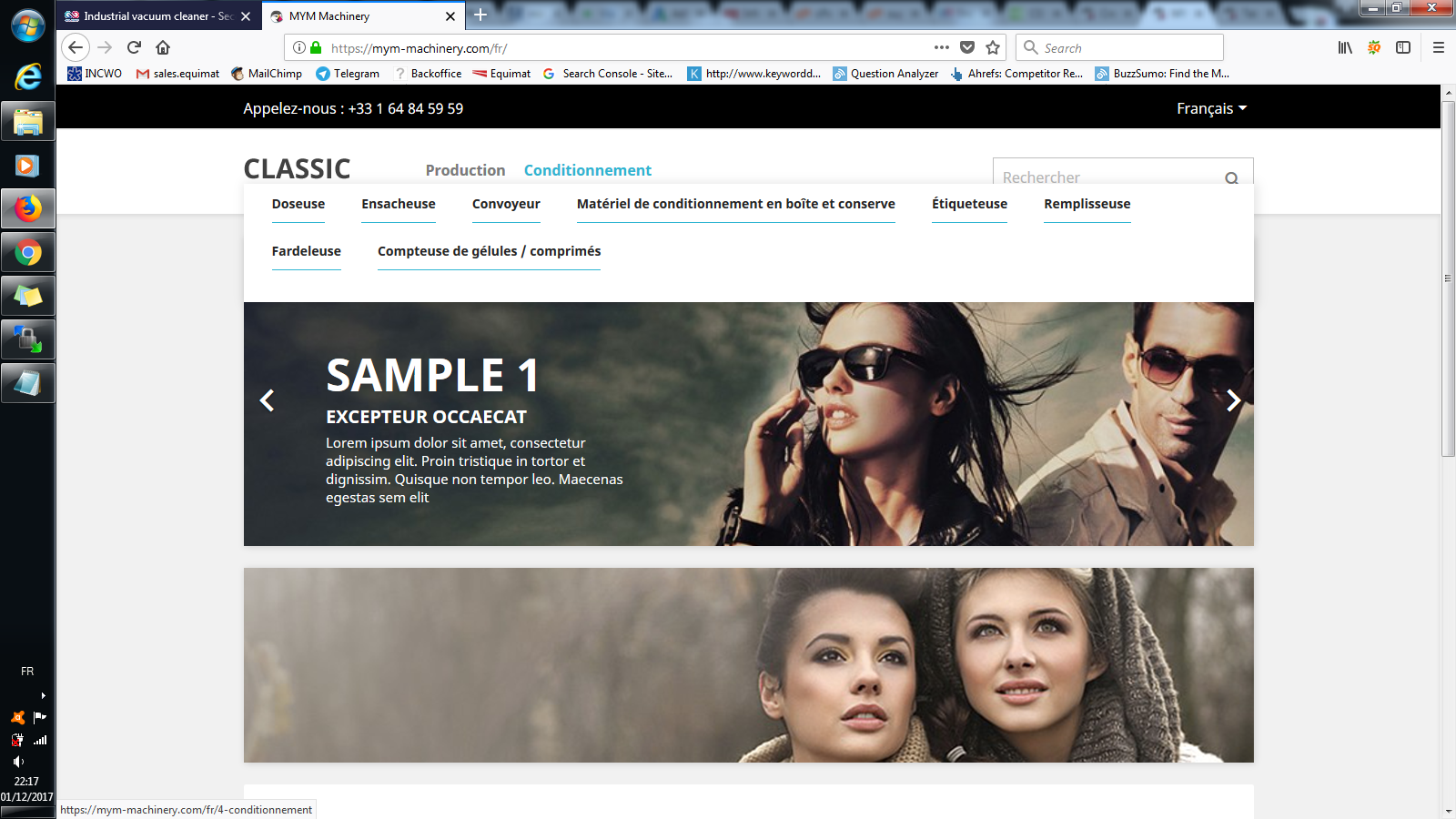The height and width of the screenshot is (819, 1456).
Task: Click the second banner image with two women
Action: coord(748,665)
